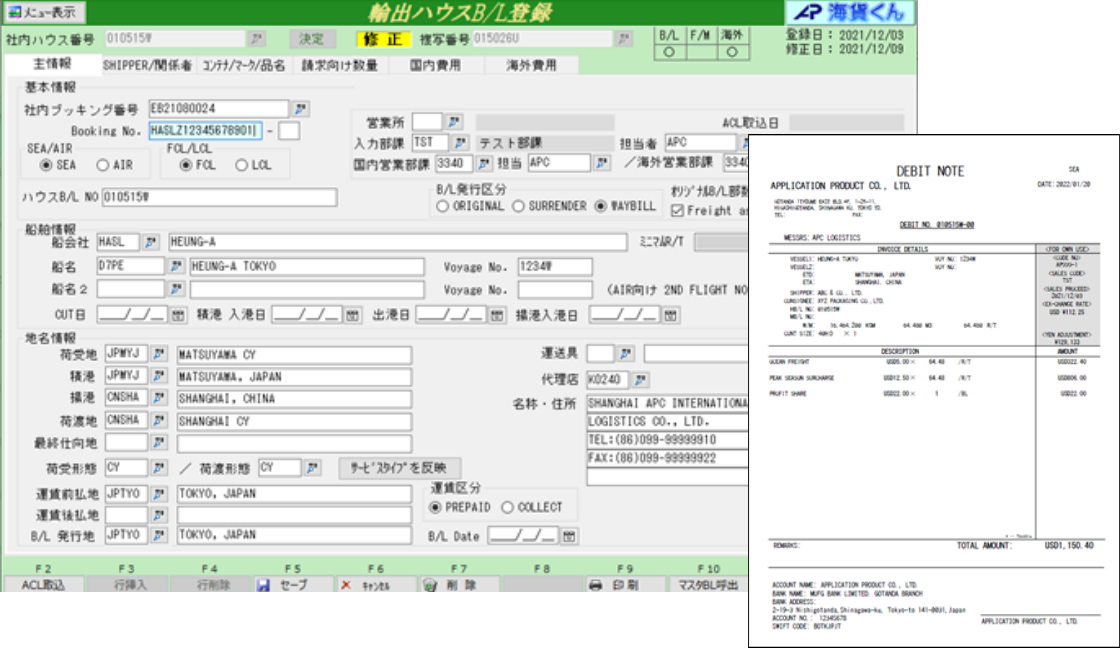
Task: Open lookup beside 揚港 CNSHA code
Action: (159, 398)
